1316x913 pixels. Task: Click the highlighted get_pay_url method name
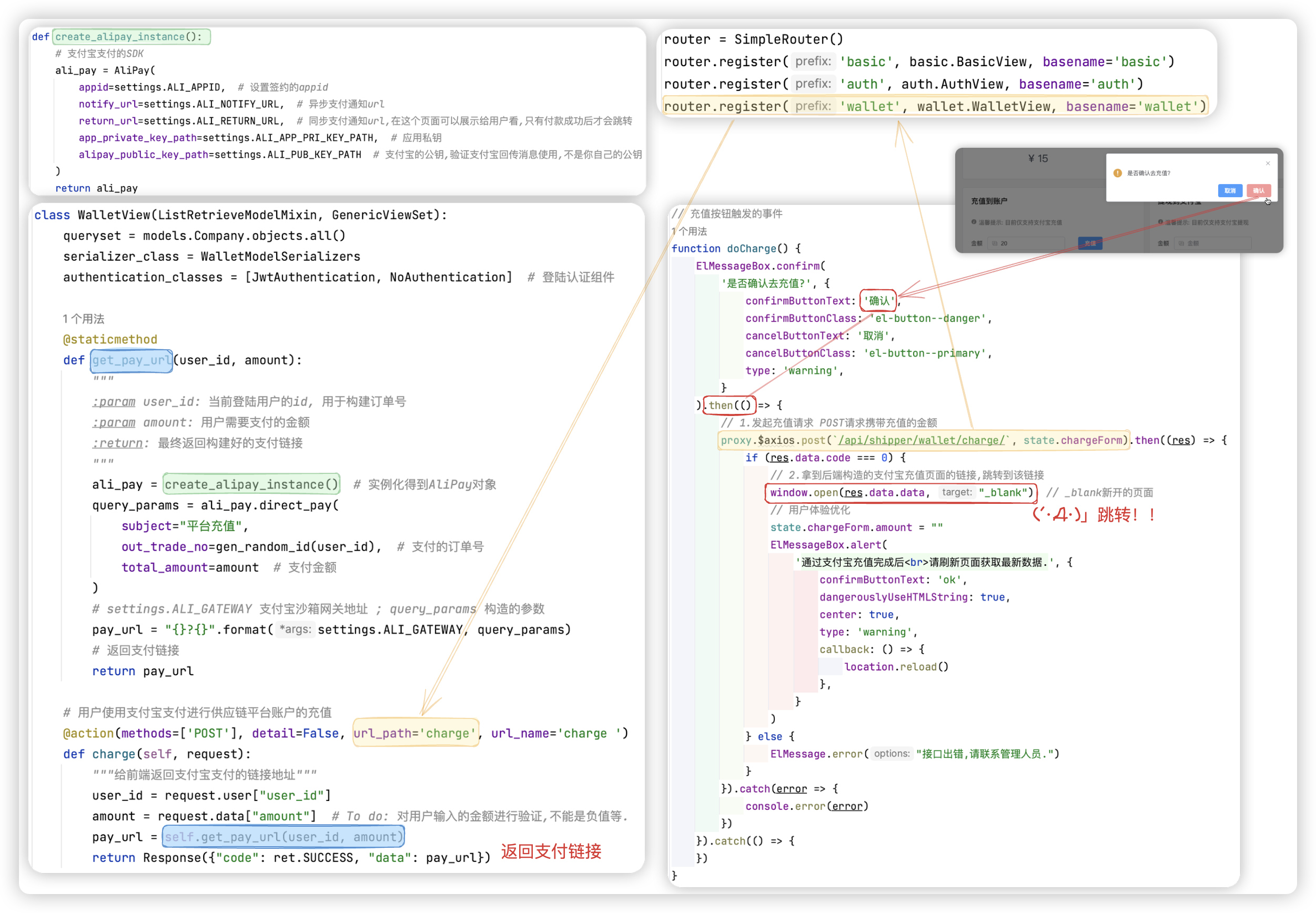coord(131,360)
